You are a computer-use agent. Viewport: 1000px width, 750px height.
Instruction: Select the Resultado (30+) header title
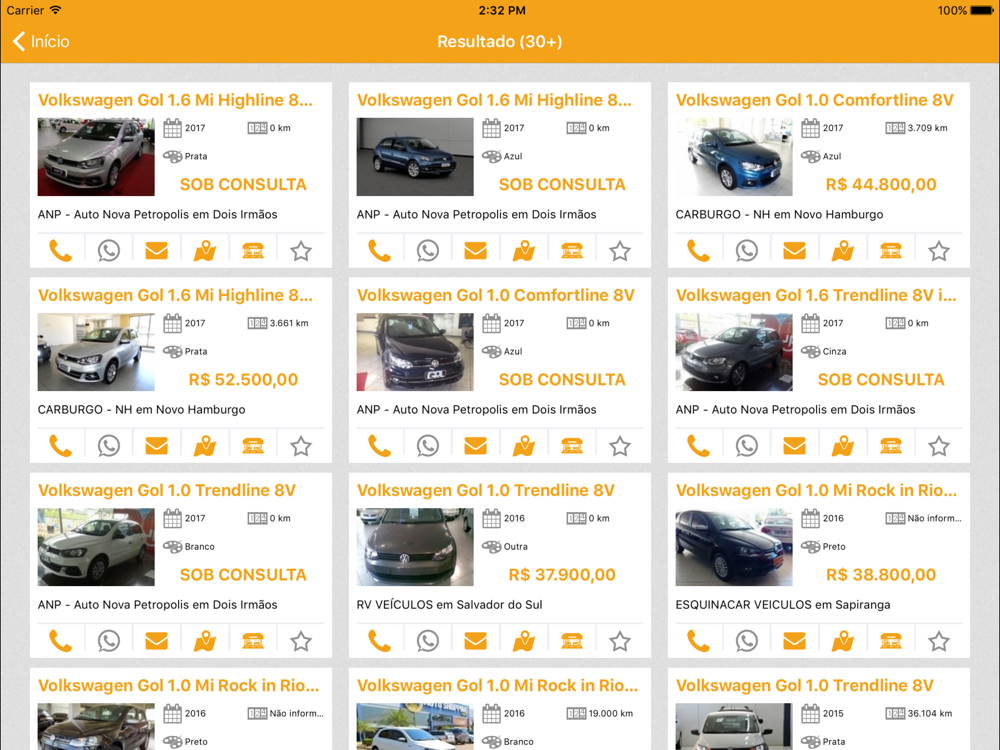[499, 41]
